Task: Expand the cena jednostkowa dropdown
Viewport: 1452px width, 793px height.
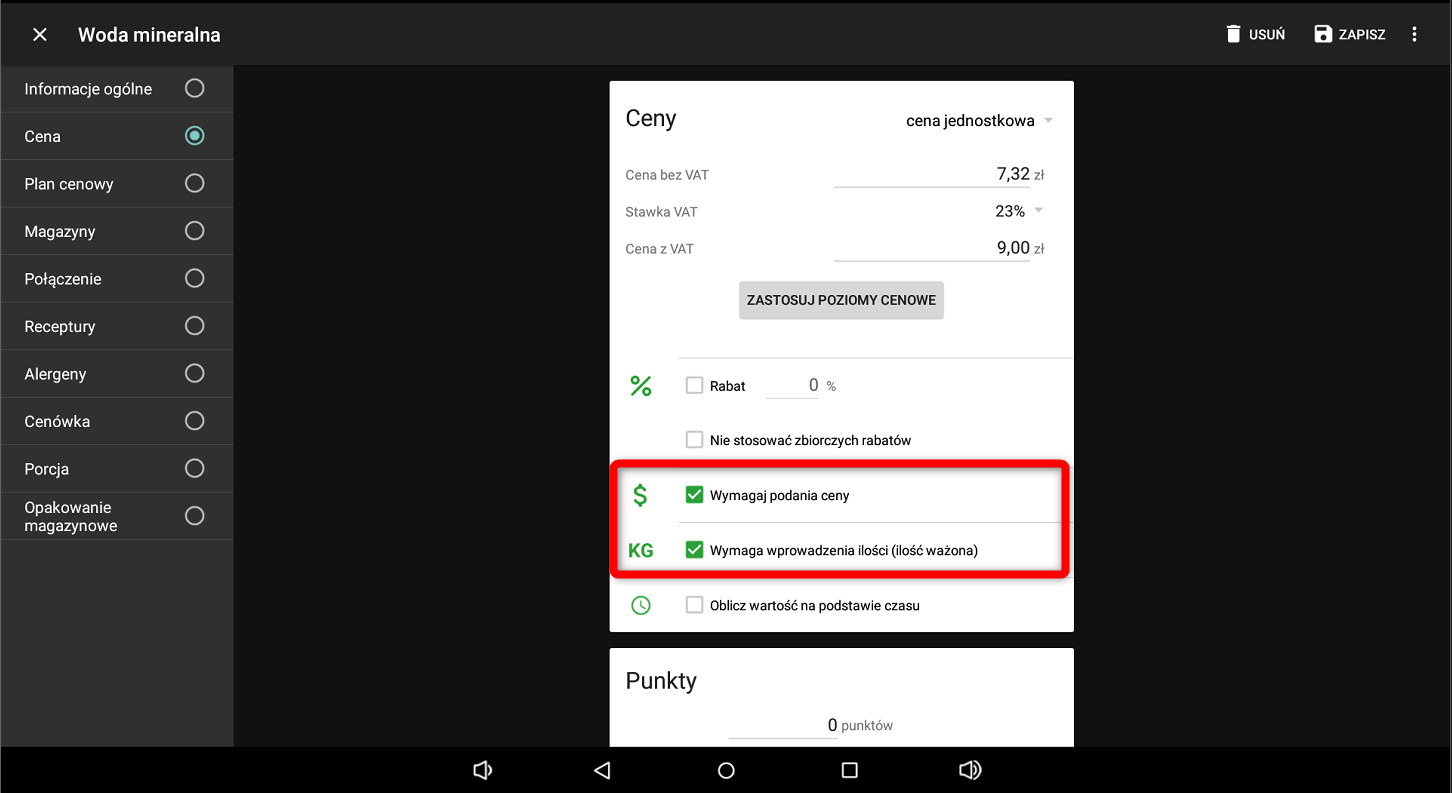Action: (978, 121)
